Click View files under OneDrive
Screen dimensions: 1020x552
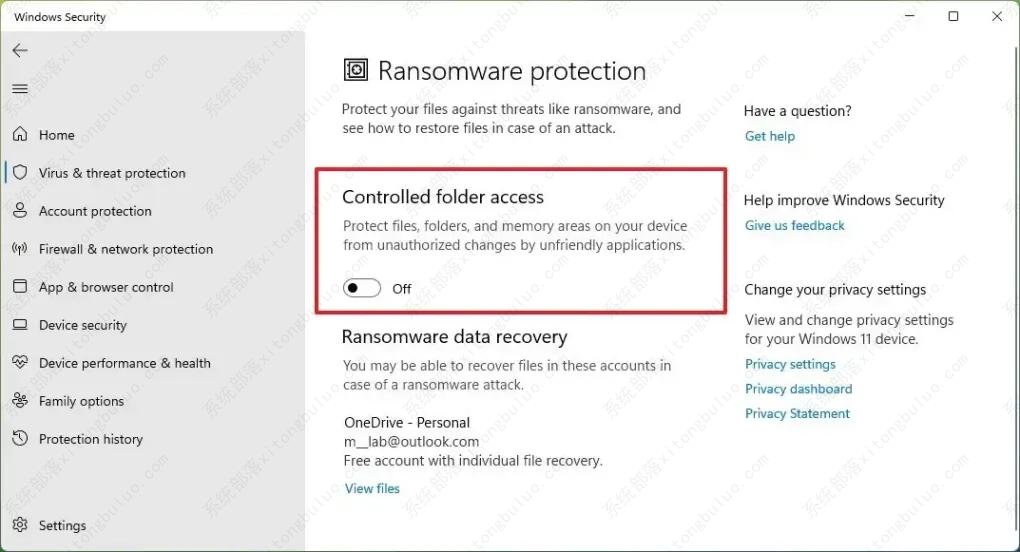tap(372, 489)
